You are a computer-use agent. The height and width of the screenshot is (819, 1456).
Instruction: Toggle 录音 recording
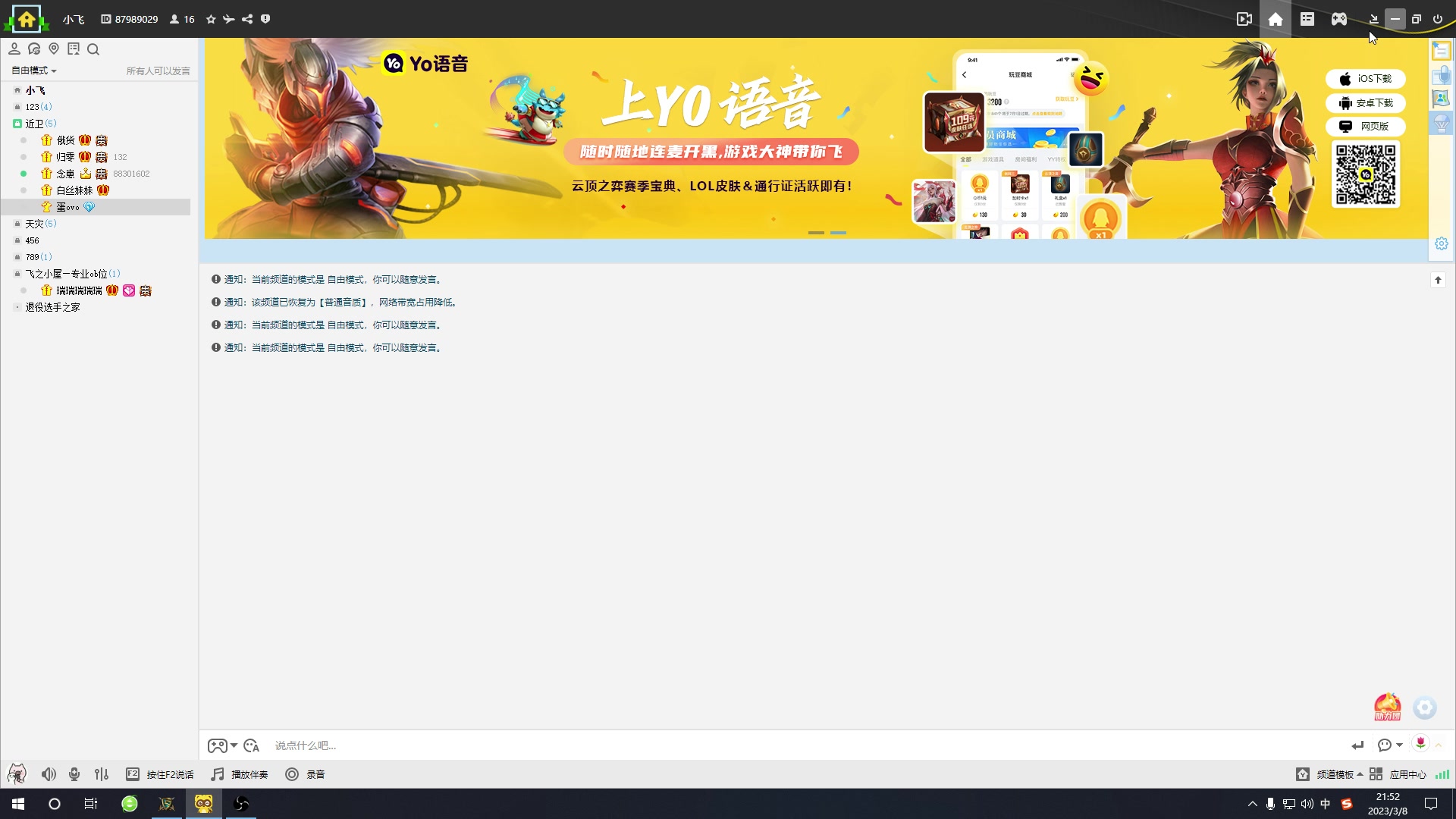click(305, 774)
